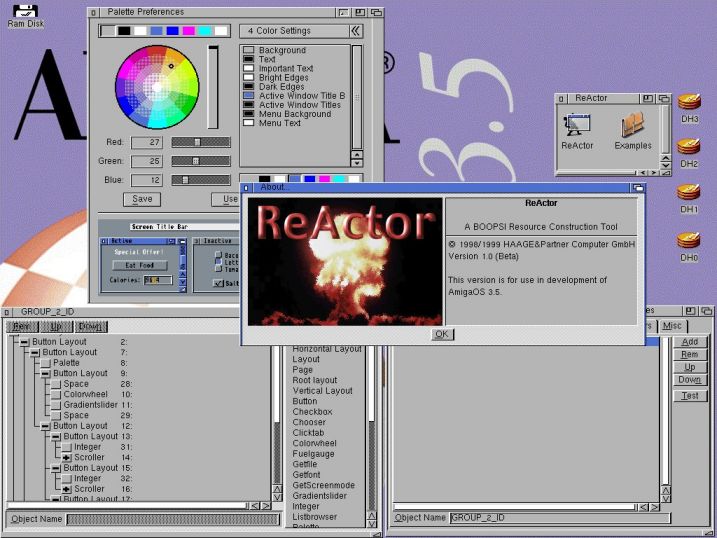Image resolution: width=717 pixels, height=538 pixels.
Task: Click Eat Food button in Active preview
Action: point(140,266)
